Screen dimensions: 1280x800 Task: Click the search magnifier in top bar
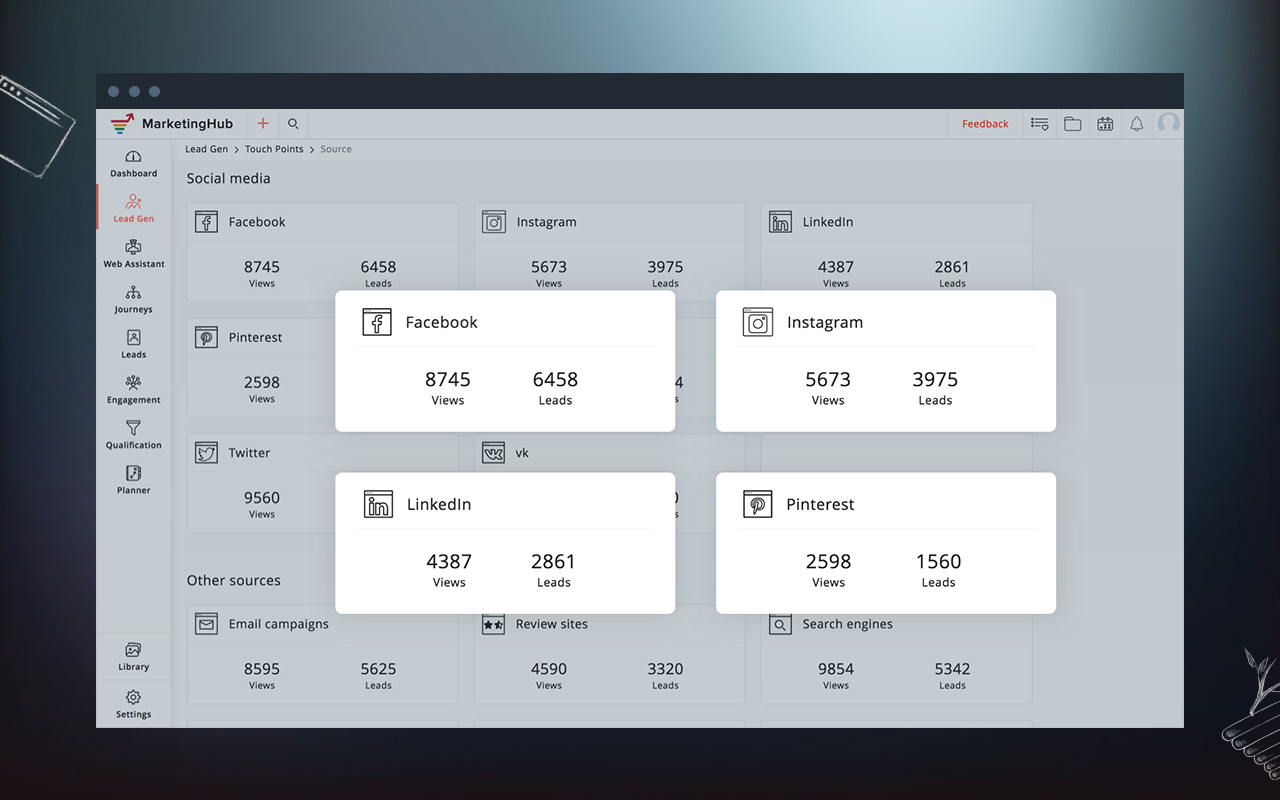coord(293,124)
